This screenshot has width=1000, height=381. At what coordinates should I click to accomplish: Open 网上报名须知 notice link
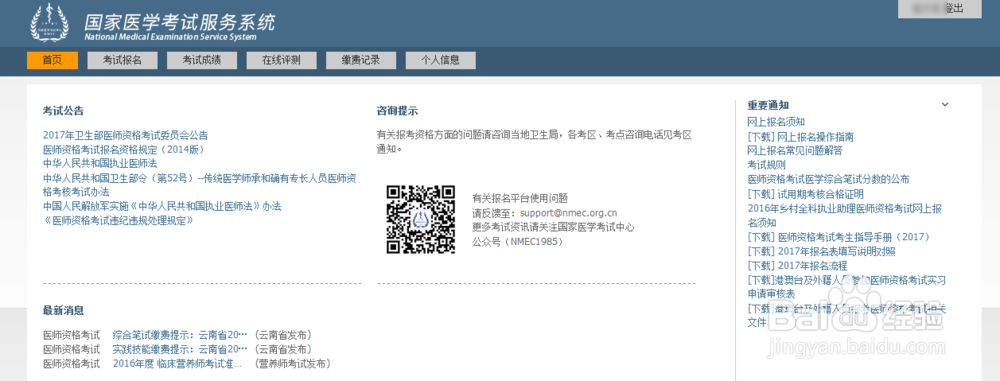(776, 122)
